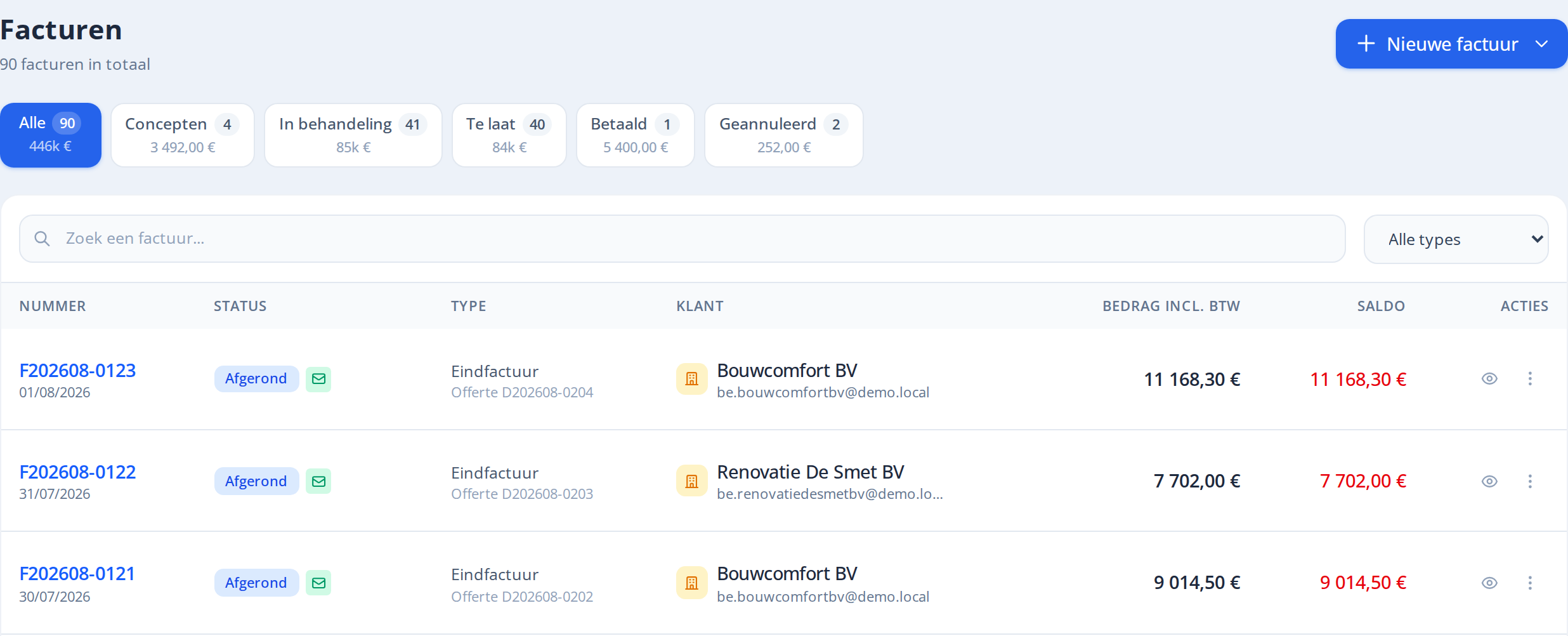Click Afgerond badge for F202608-0121

coord(256,583)
